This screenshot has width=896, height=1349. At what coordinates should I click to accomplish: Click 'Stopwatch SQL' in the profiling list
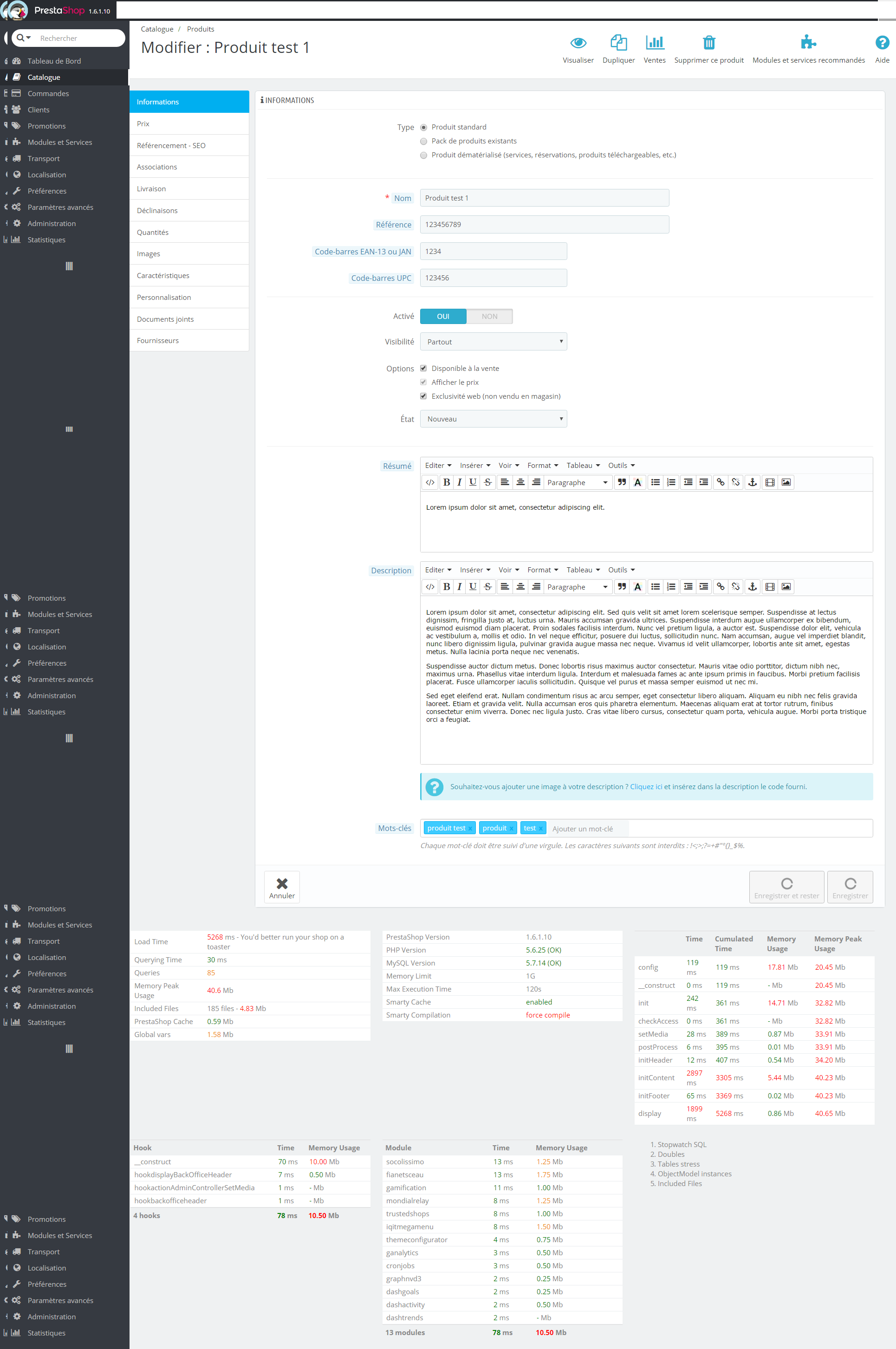(682, 1144)
